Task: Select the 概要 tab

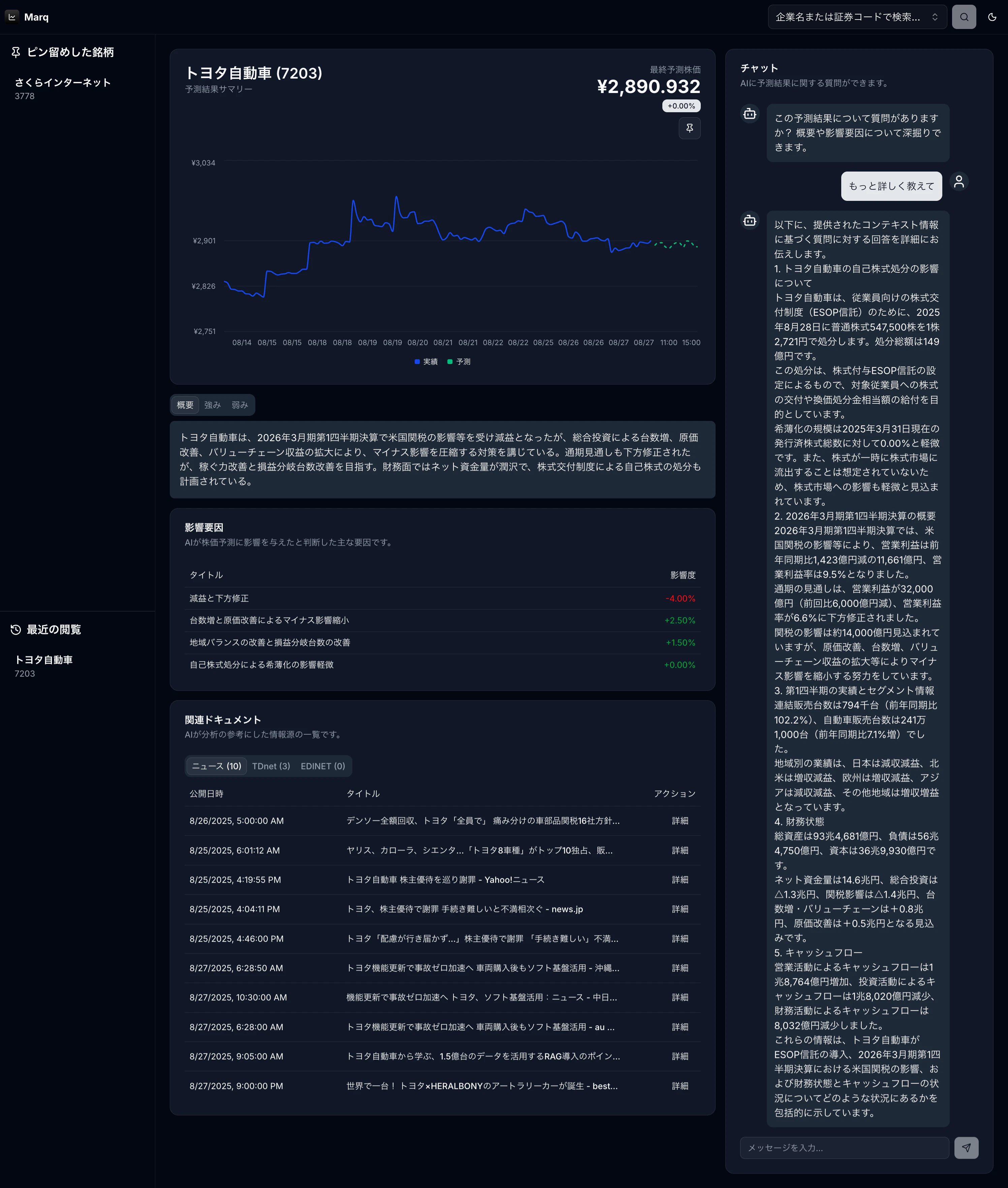Action: pos(185,405)
